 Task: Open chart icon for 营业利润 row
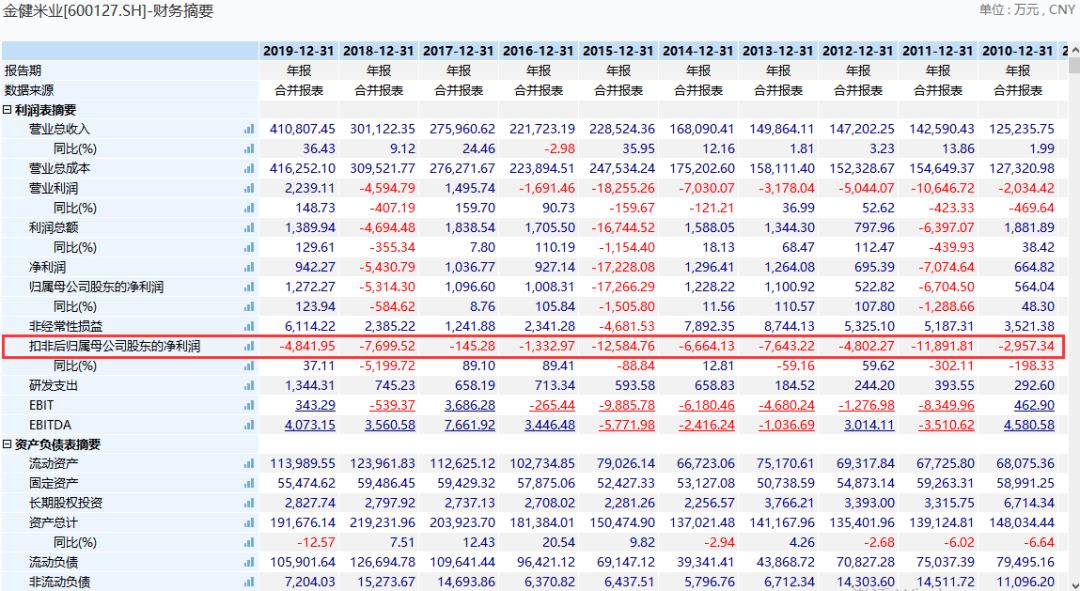click(249, 188)
